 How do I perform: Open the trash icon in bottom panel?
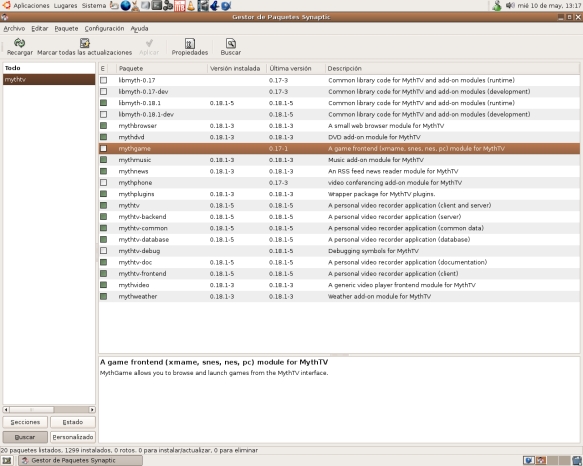point(577,460)
